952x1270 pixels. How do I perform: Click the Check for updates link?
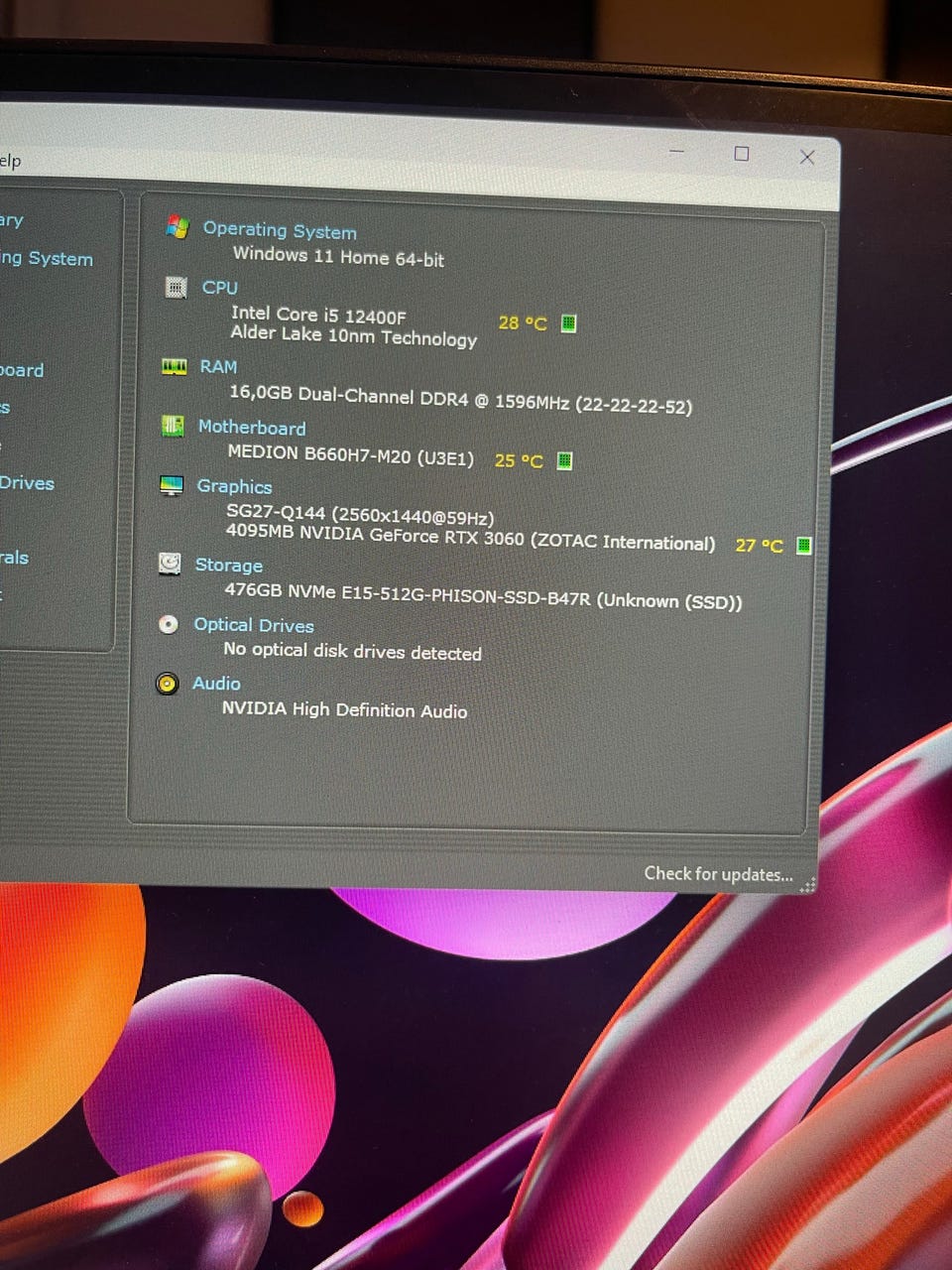point(718,874)
